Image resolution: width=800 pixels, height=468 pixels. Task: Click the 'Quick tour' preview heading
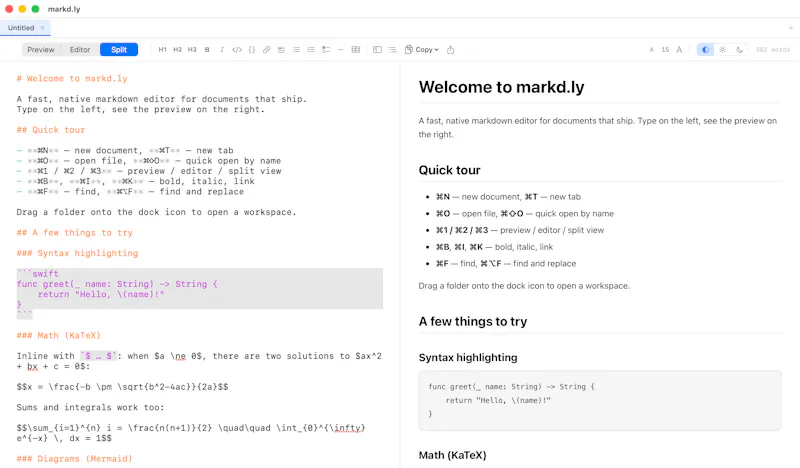449,170
